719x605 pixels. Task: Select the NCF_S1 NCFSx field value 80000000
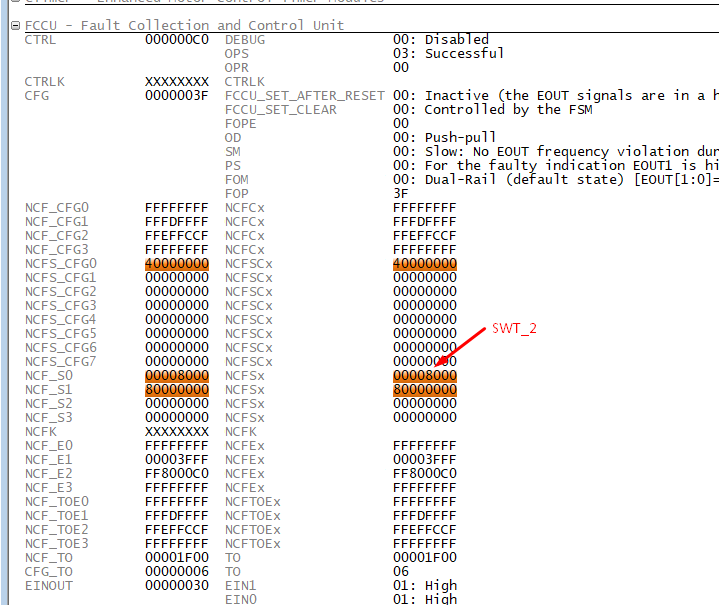click(x=425, y=389)
